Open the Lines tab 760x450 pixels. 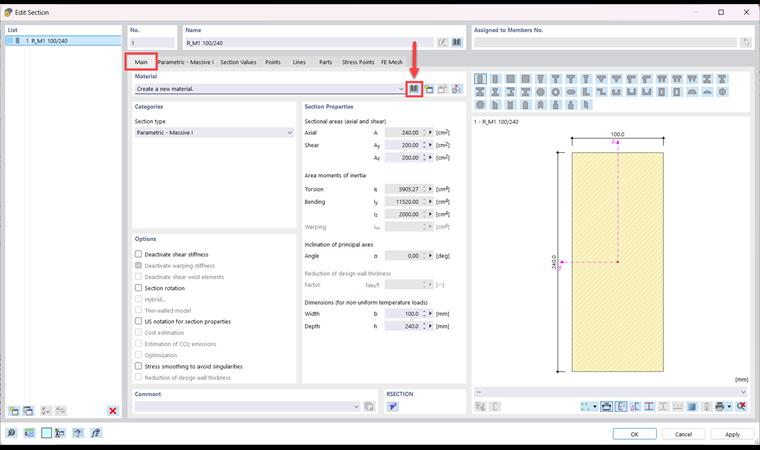click(299, 62)
